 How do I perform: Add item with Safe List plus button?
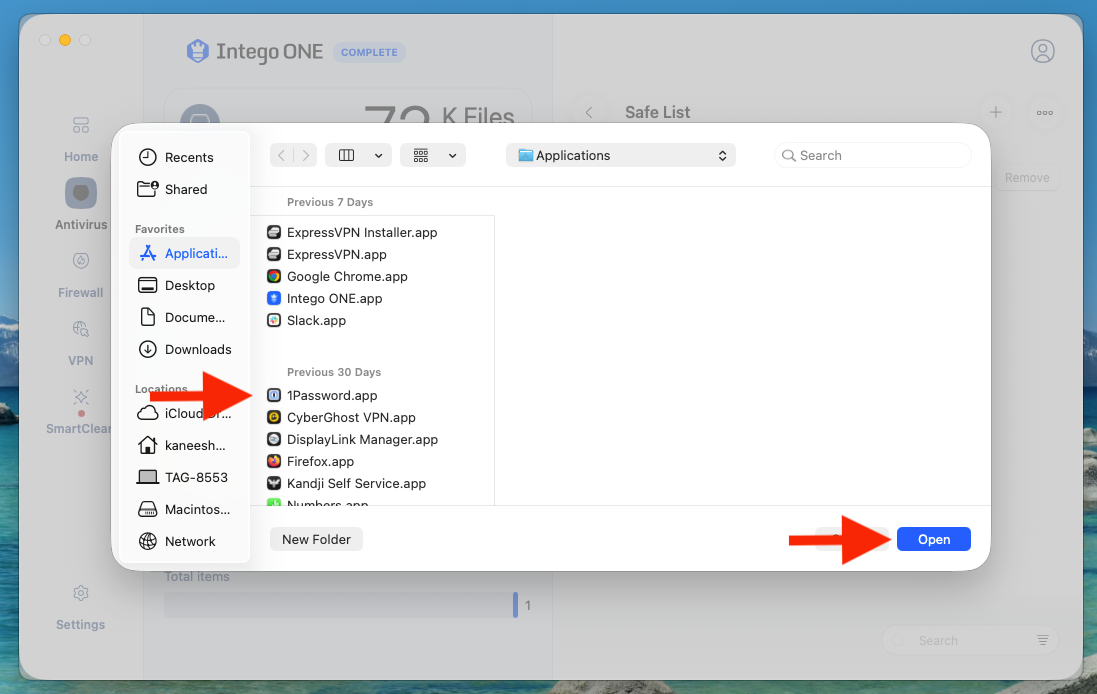click(996, 112)
